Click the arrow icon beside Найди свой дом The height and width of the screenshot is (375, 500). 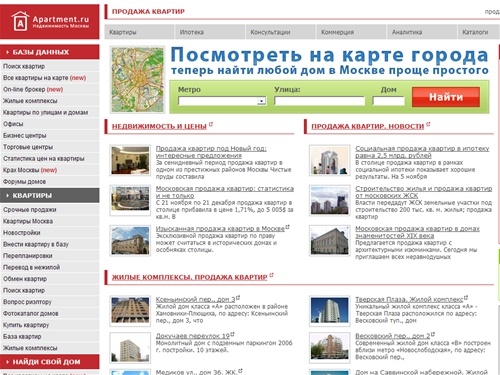[8, 362]
